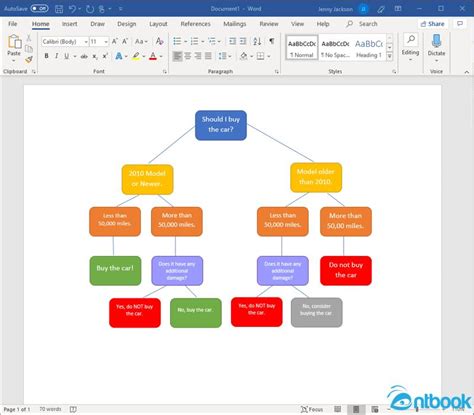This screenshot has height=415, width=474.
Task: Switch to the Layout tab
Action: point(158,24)
